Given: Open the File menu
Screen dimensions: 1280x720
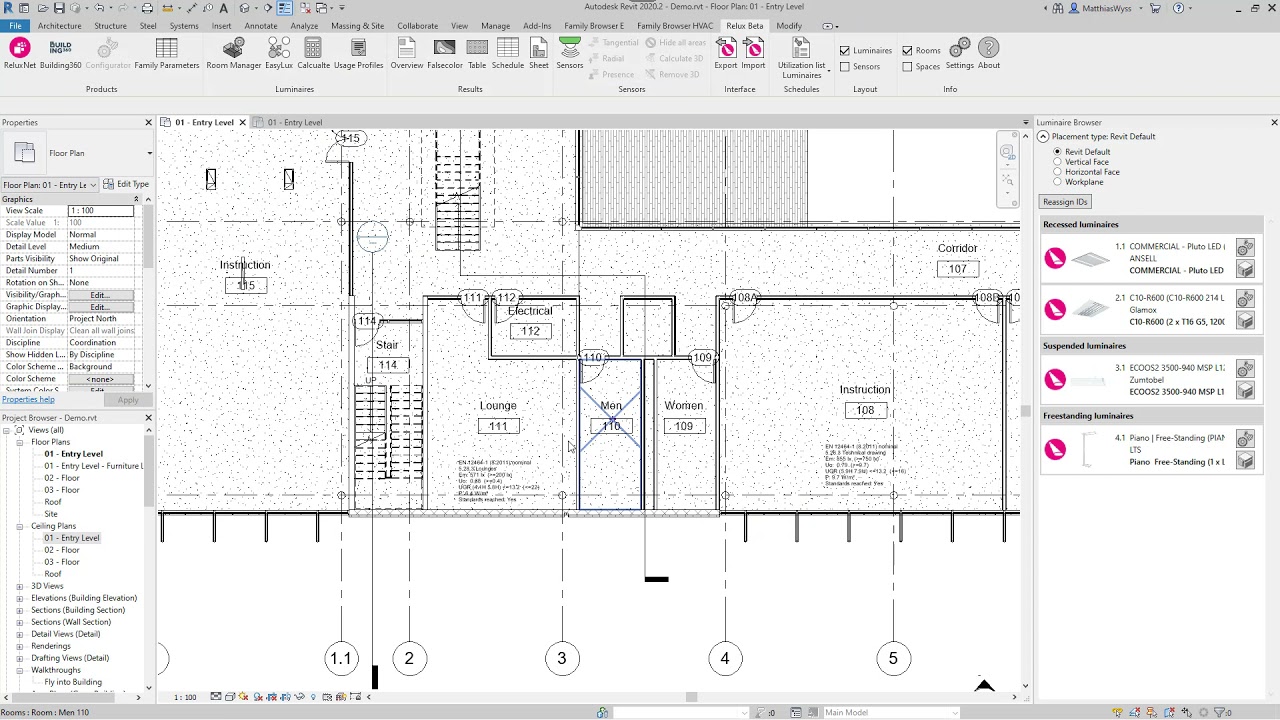Looking at the screenshot, I should pos(15,25).
